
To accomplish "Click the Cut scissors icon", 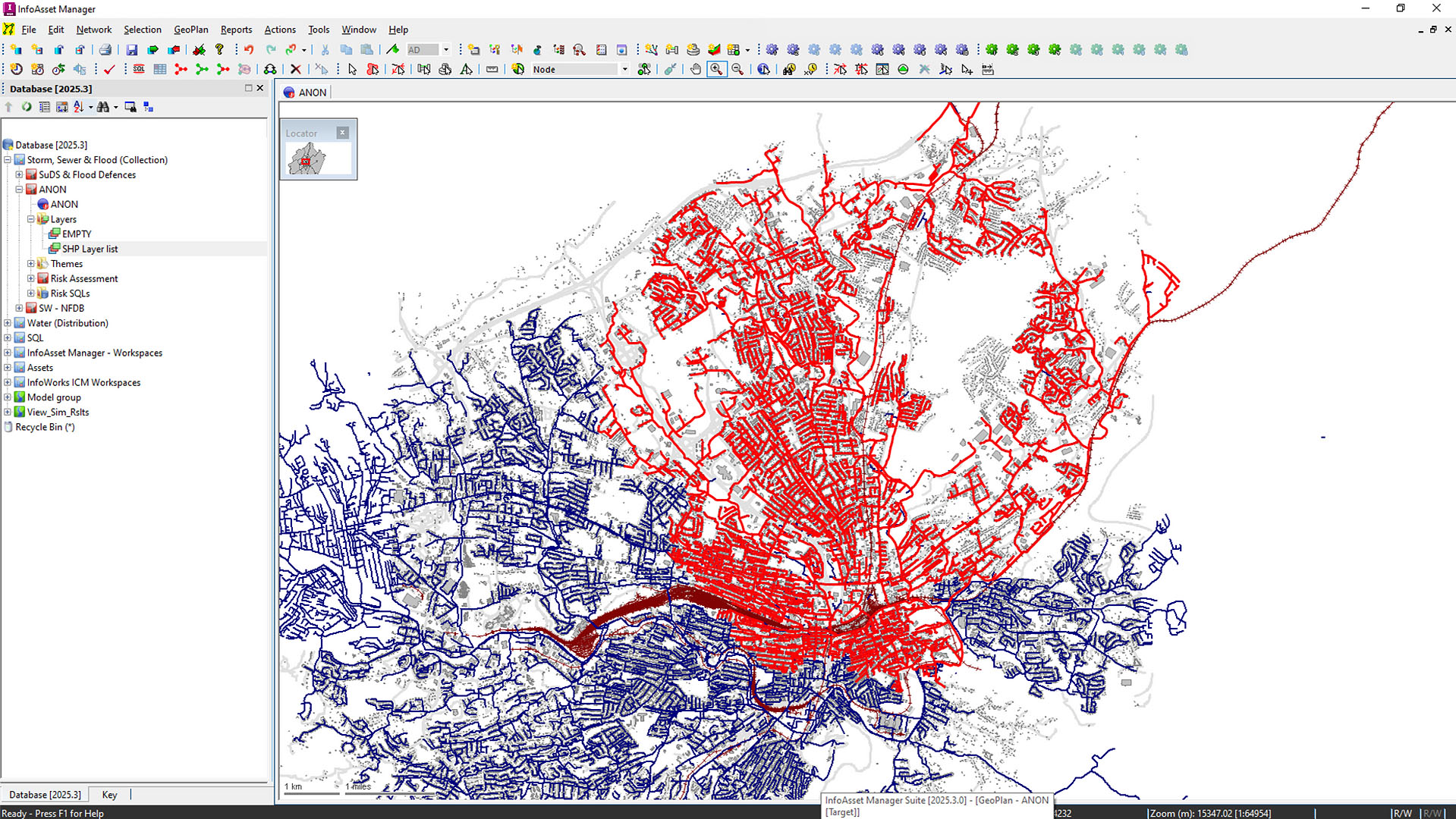I will click(325, 50).
